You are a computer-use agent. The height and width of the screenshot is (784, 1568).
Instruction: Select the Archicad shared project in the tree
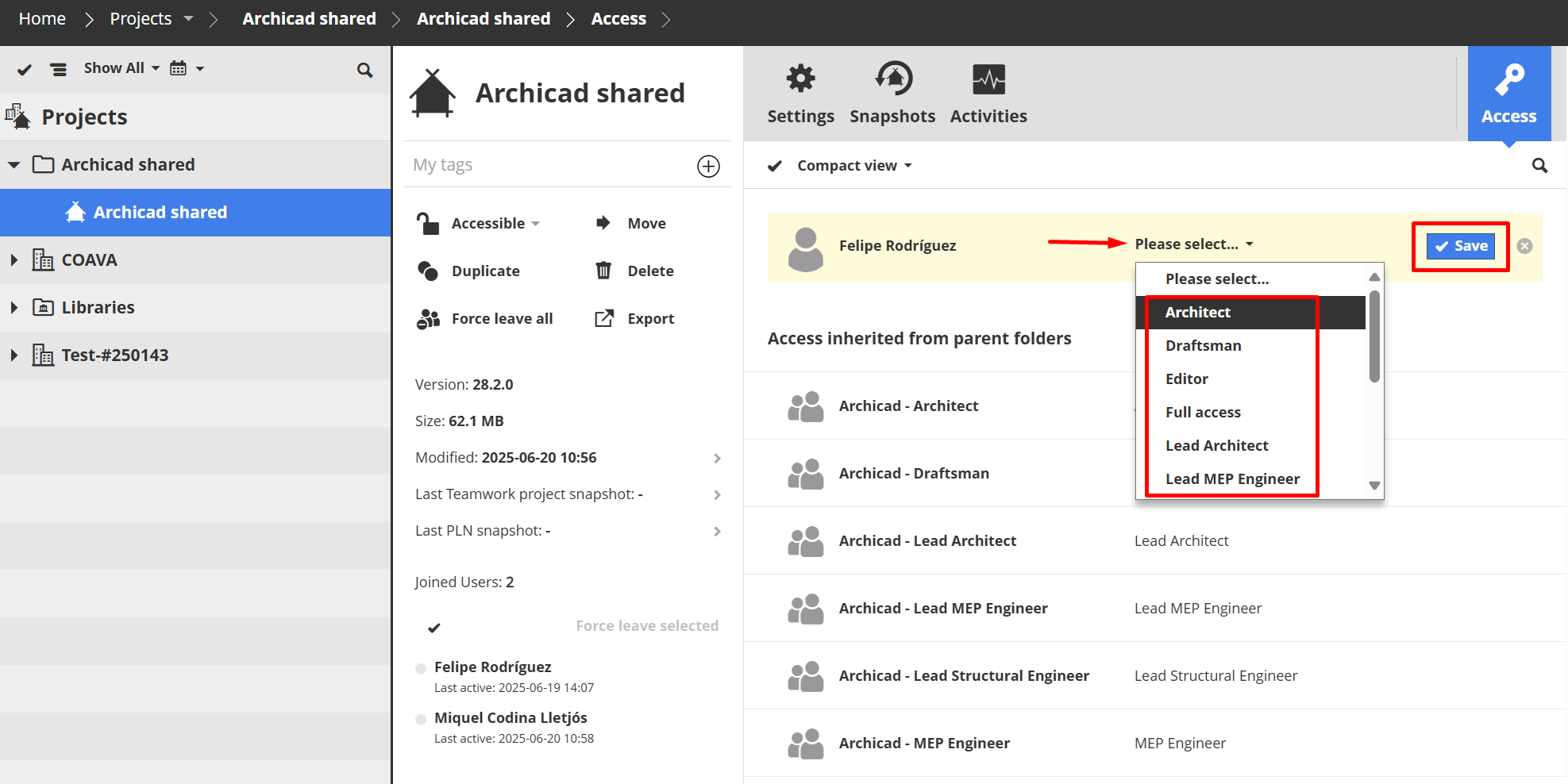pos(195,212)
